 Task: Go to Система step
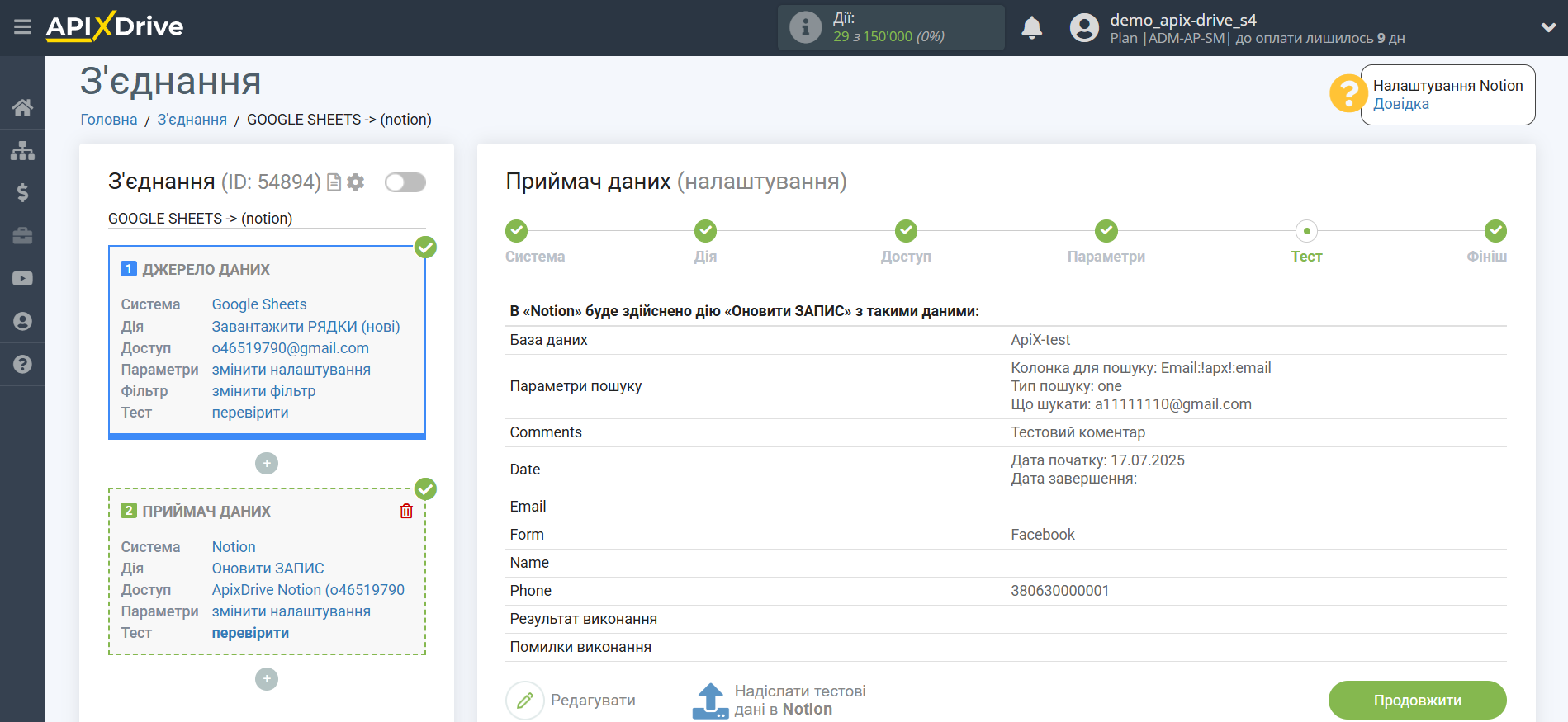pyautogui.click(x=517, y=231)
